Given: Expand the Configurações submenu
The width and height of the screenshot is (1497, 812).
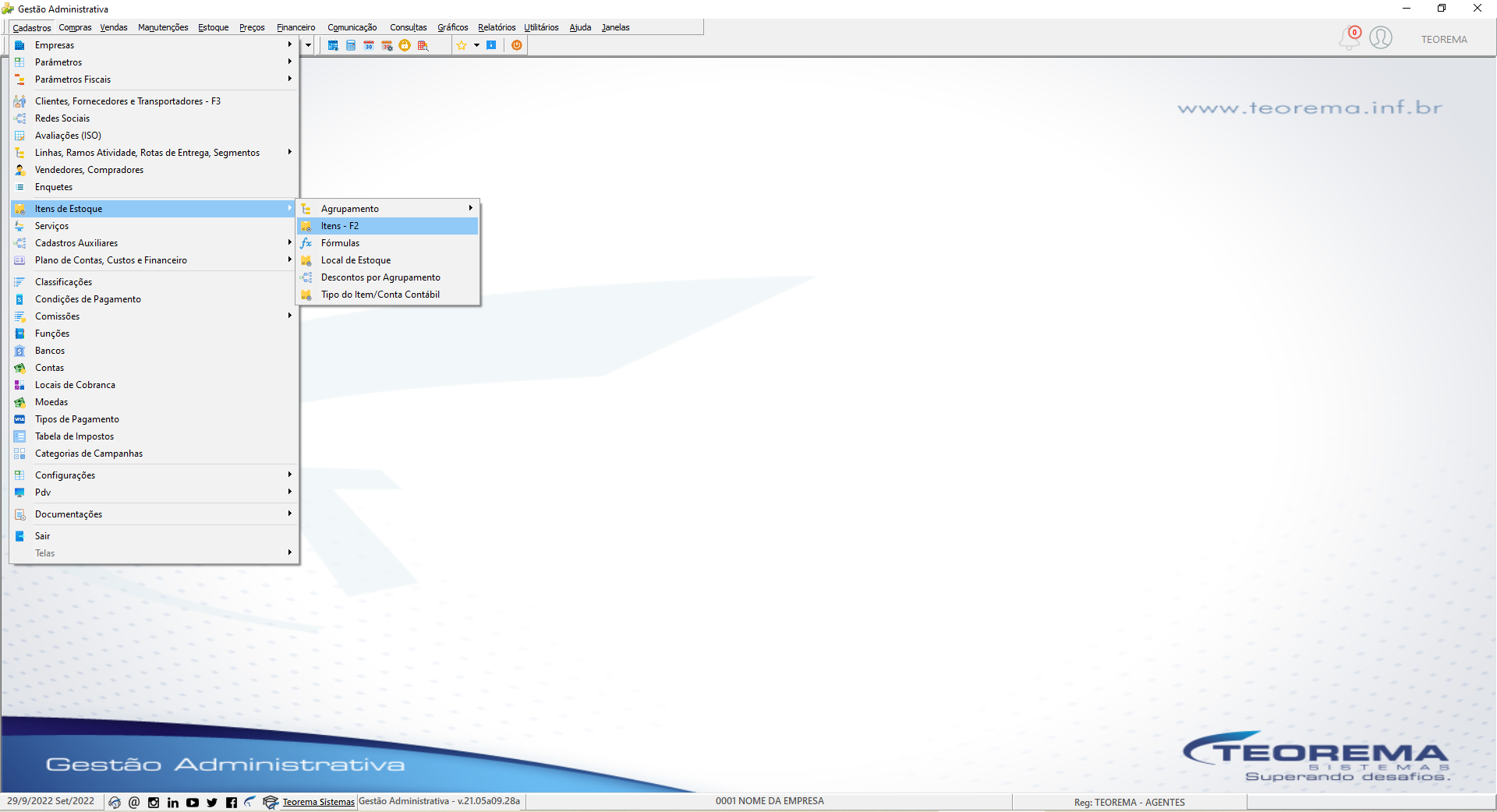Looking at the screenshot, I should click(154, 475).
